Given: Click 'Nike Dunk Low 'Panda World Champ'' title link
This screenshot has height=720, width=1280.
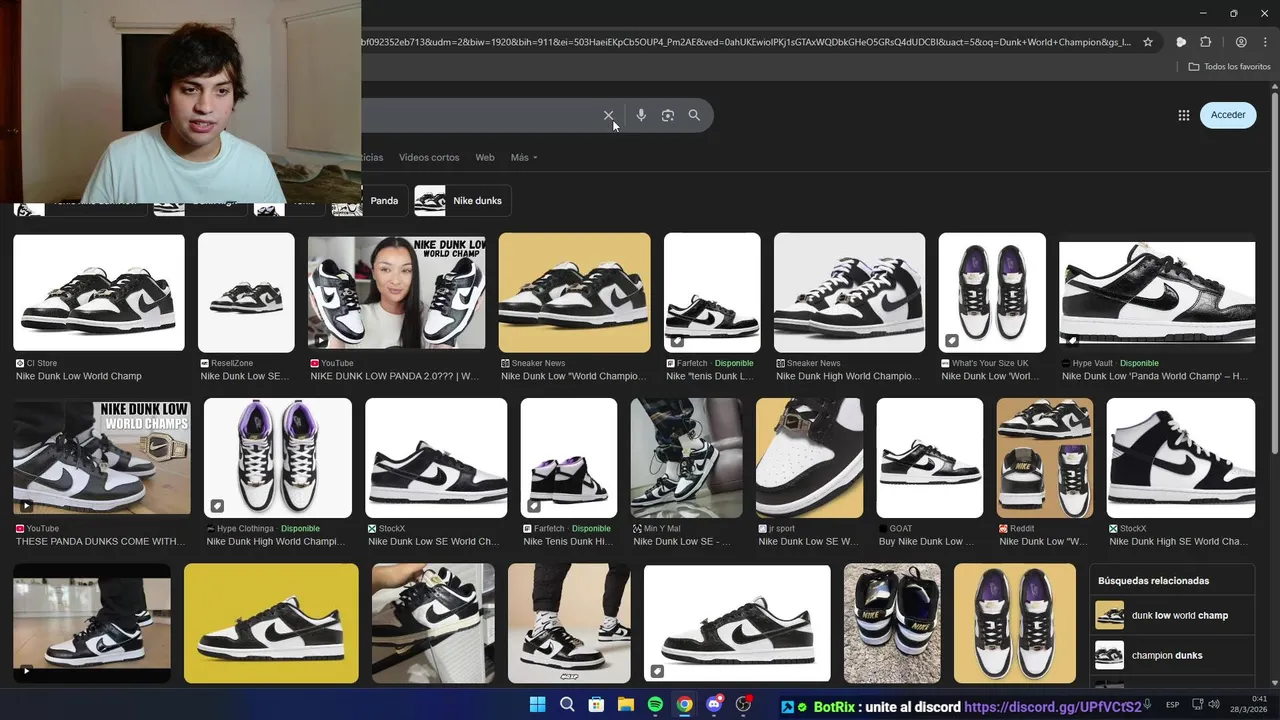Looking at the screenshot, I should coord(1155,376).
